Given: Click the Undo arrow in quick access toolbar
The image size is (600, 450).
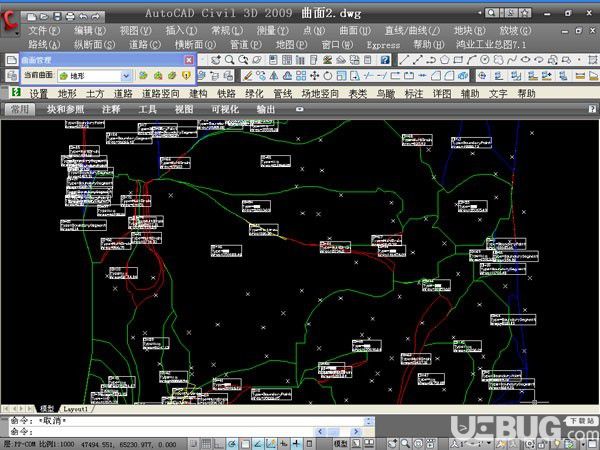Looking at the screenshot, I should coord(83,16).
